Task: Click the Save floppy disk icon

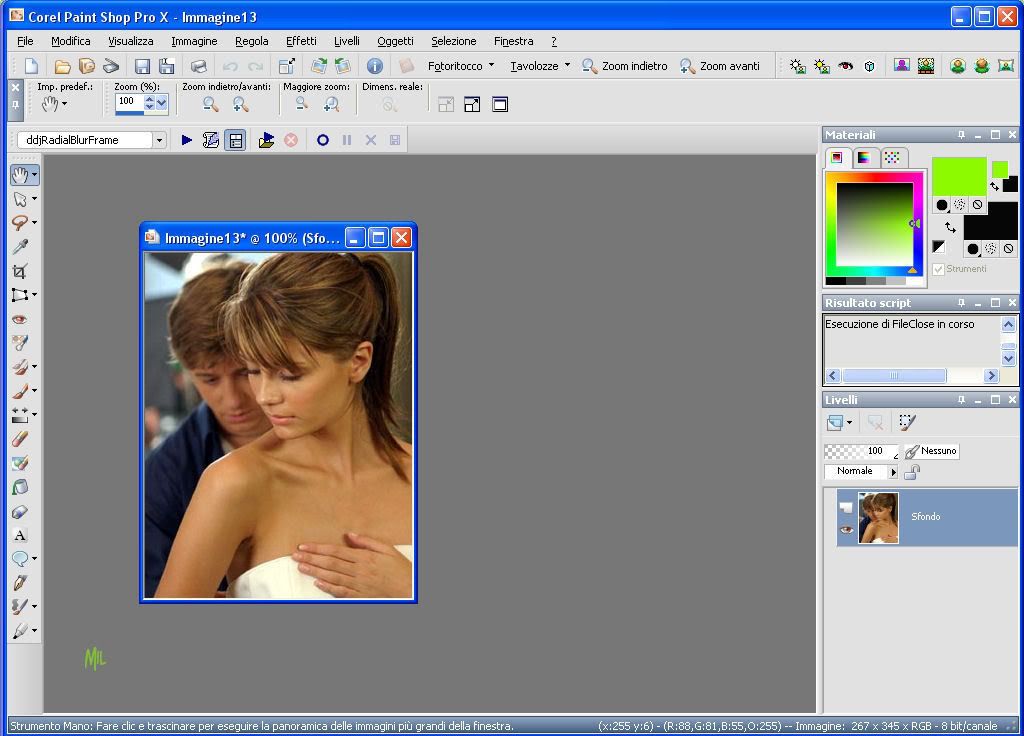Action: (x=142, y=66)
